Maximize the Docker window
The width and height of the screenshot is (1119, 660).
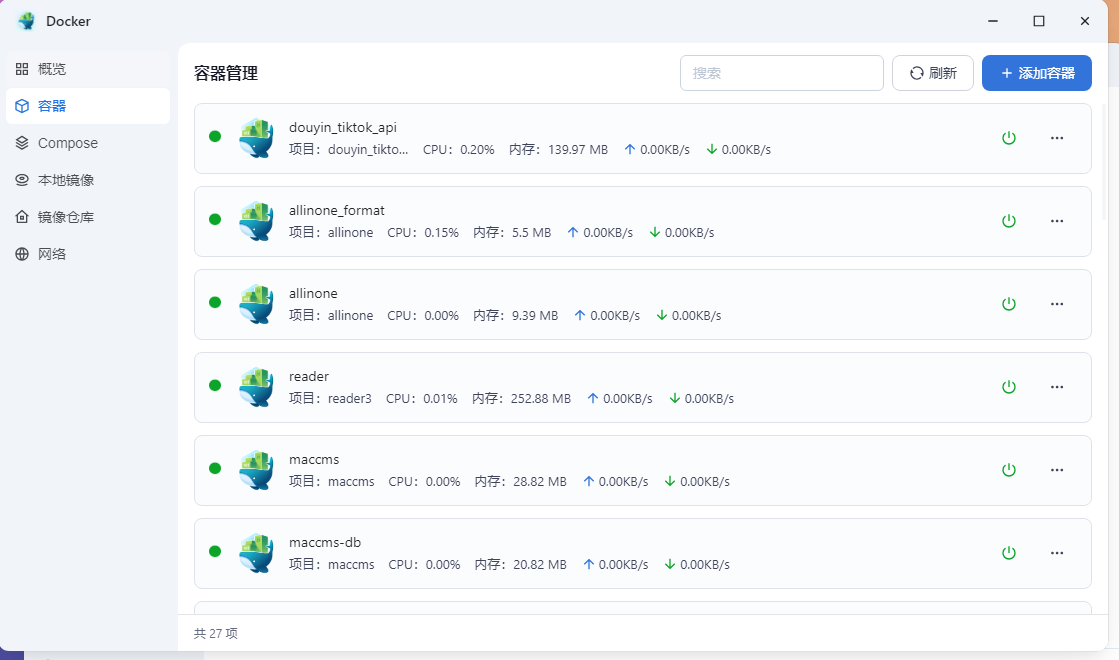click(x=1039, y=21)
